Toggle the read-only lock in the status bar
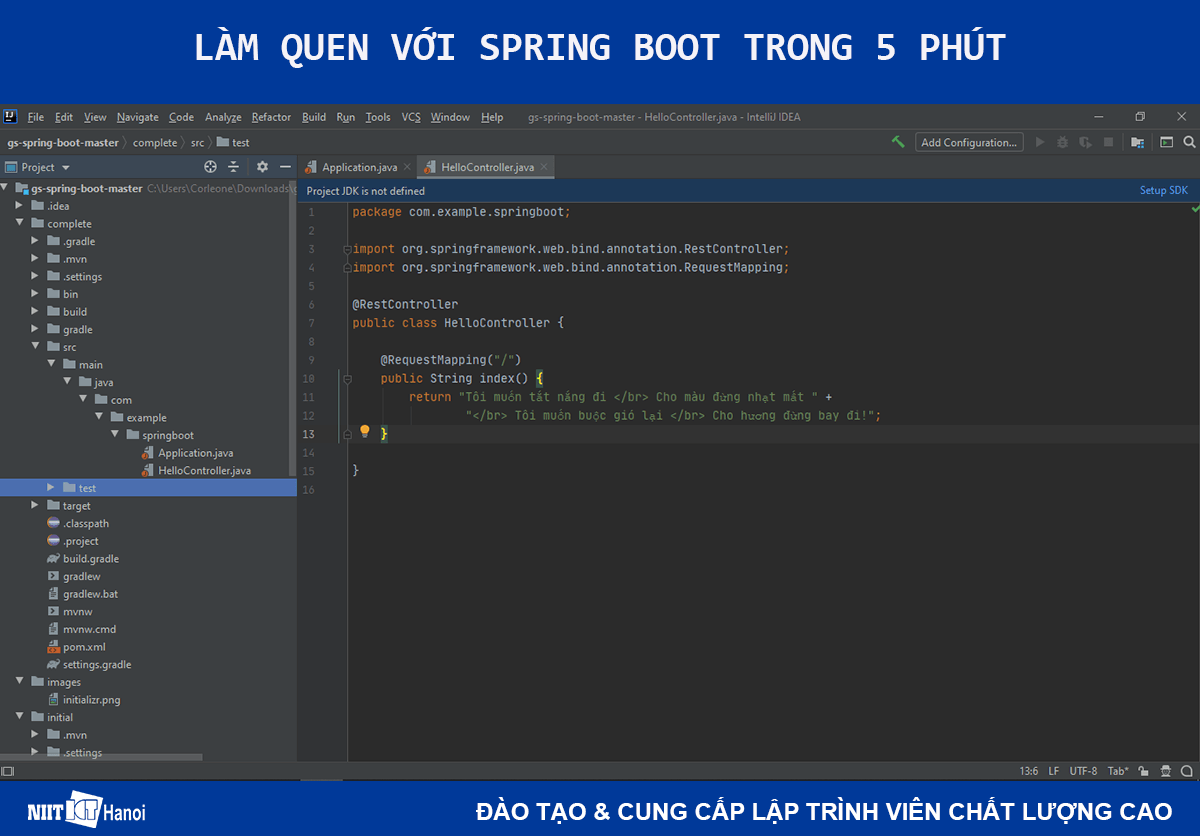 pyautogui.click(x=1143, y=771)
